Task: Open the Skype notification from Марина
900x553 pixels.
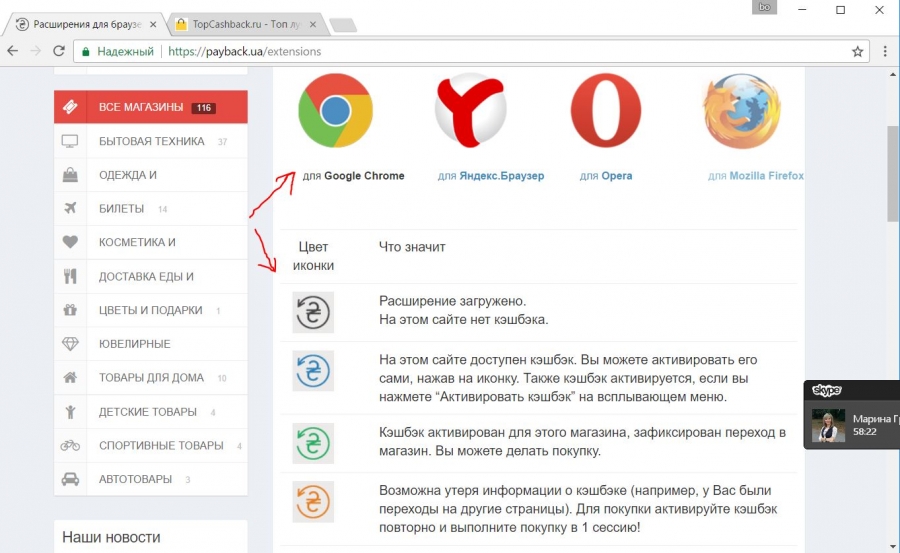Action: pyautogui.click(x=852, y=415)
